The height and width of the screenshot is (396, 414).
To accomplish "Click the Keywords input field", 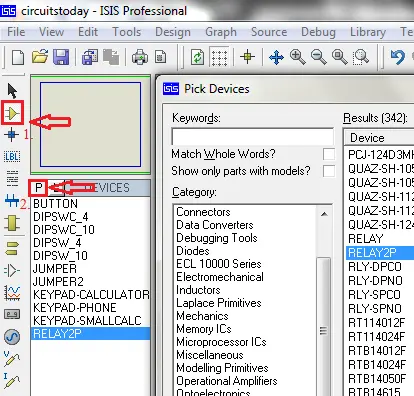I will click(252, 136).
